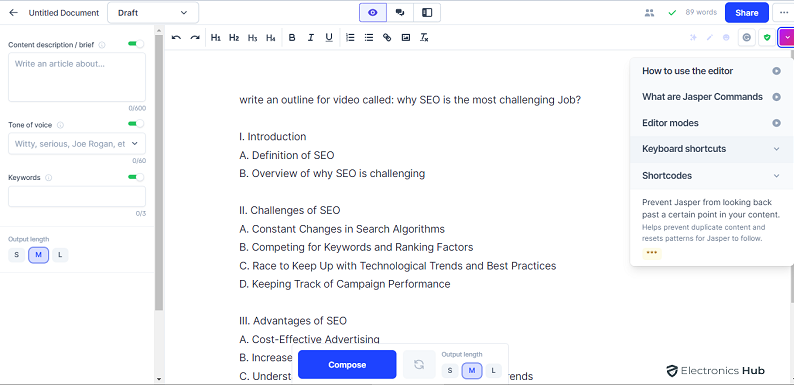Open the Editor modes help item
794x385 pixels.
[711, 123]
